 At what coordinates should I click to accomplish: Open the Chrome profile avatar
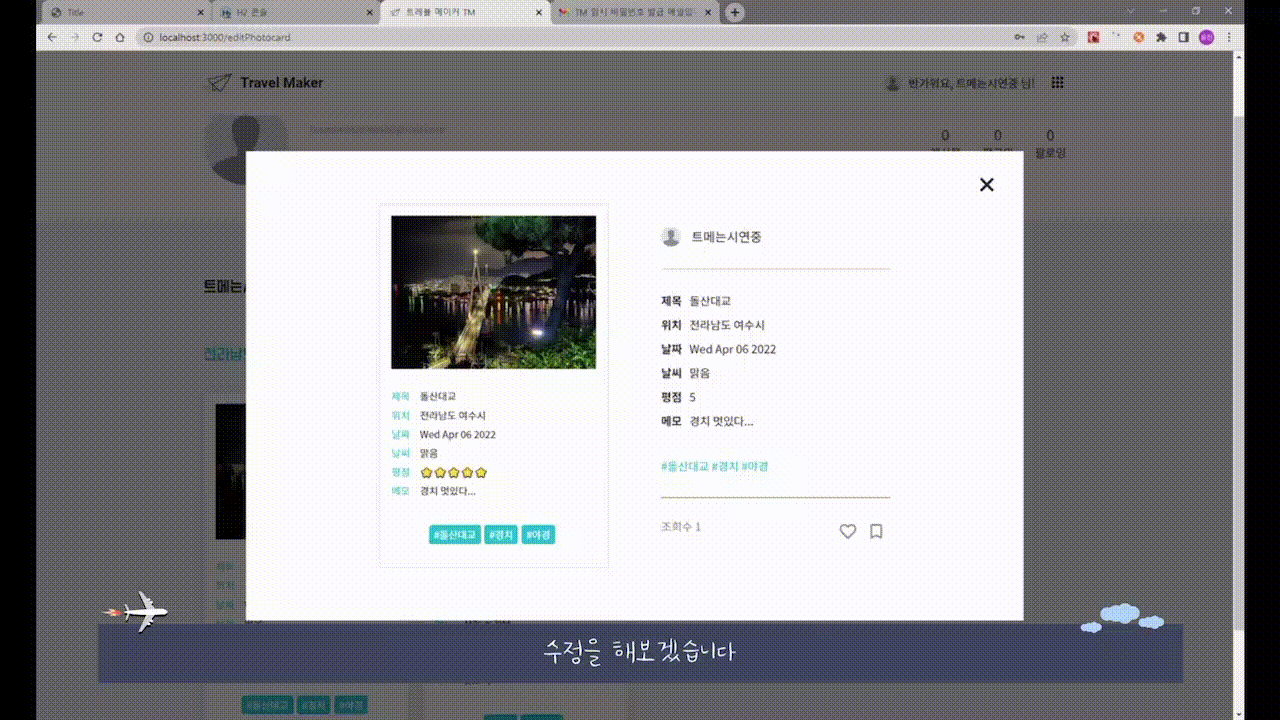click(1207, 37)
